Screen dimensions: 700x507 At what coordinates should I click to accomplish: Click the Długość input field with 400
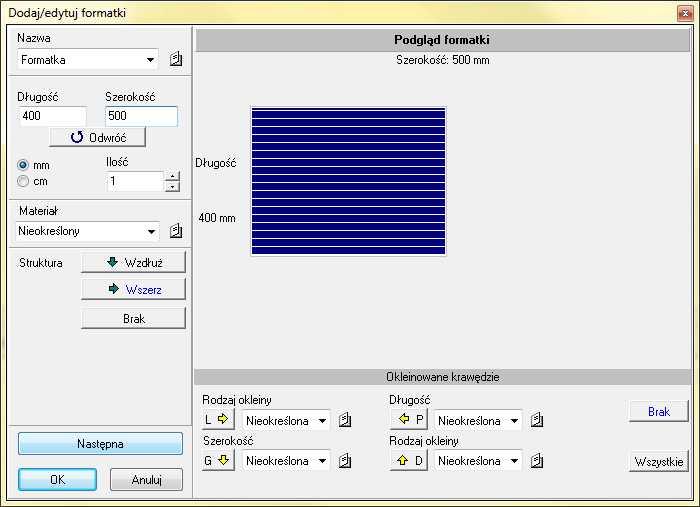52,116
